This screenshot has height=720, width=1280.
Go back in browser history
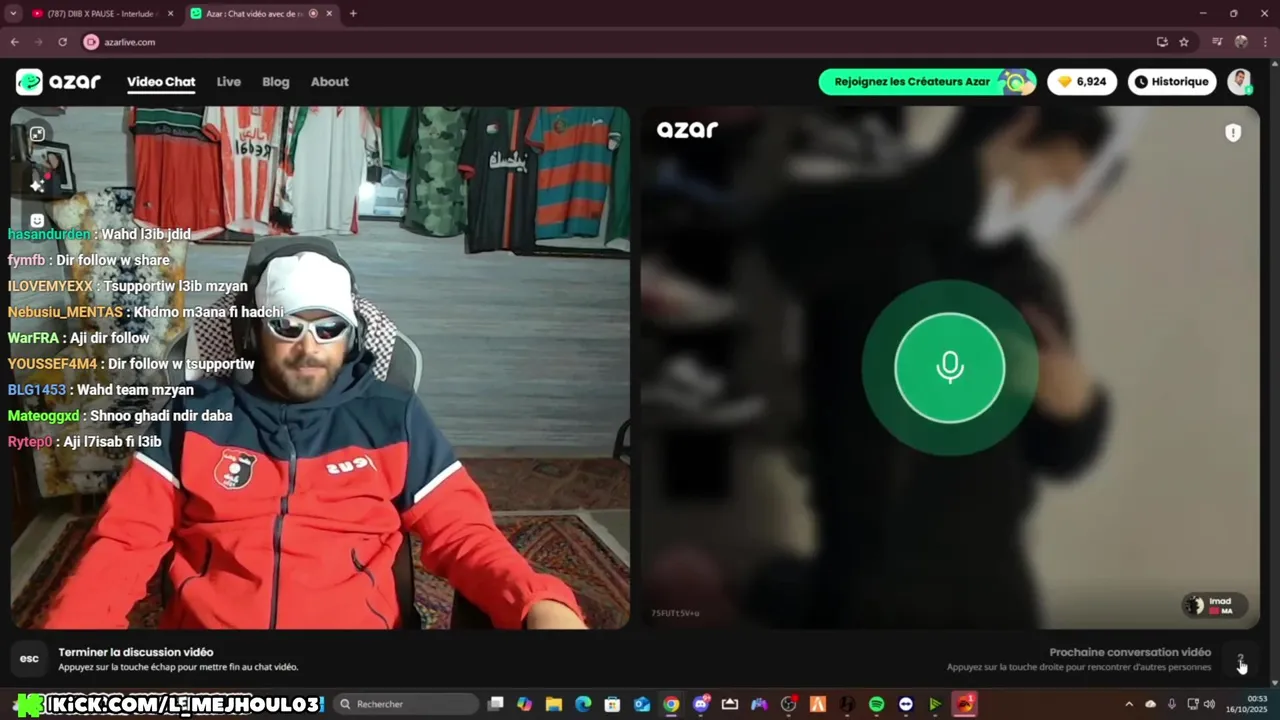tap(14, 42)
